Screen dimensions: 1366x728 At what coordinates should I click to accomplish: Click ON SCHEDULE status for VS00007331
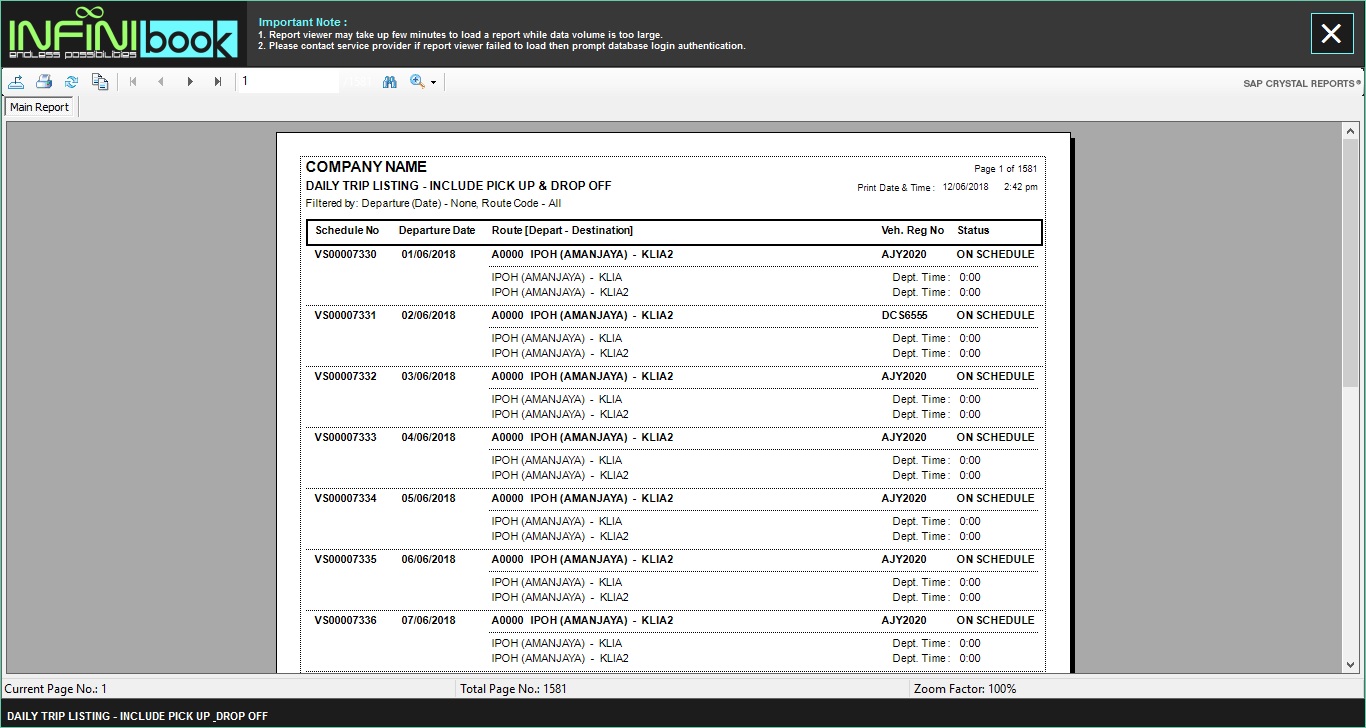995,316
